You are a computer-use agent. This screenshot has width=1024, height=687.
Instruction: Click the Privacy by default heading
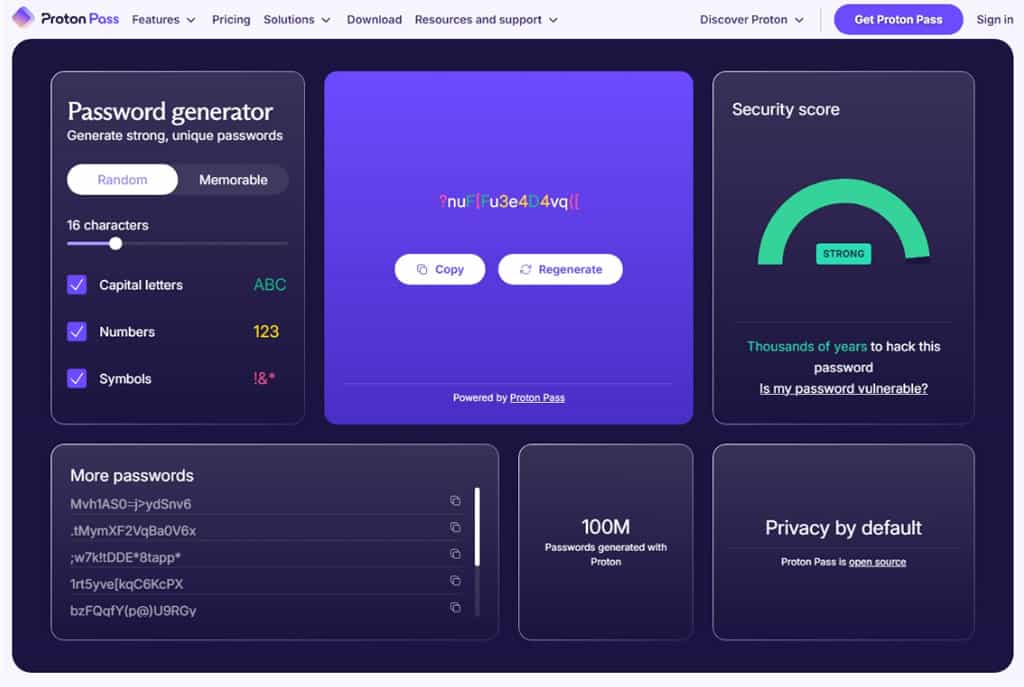pyautogui.click(x=843, y=528)
